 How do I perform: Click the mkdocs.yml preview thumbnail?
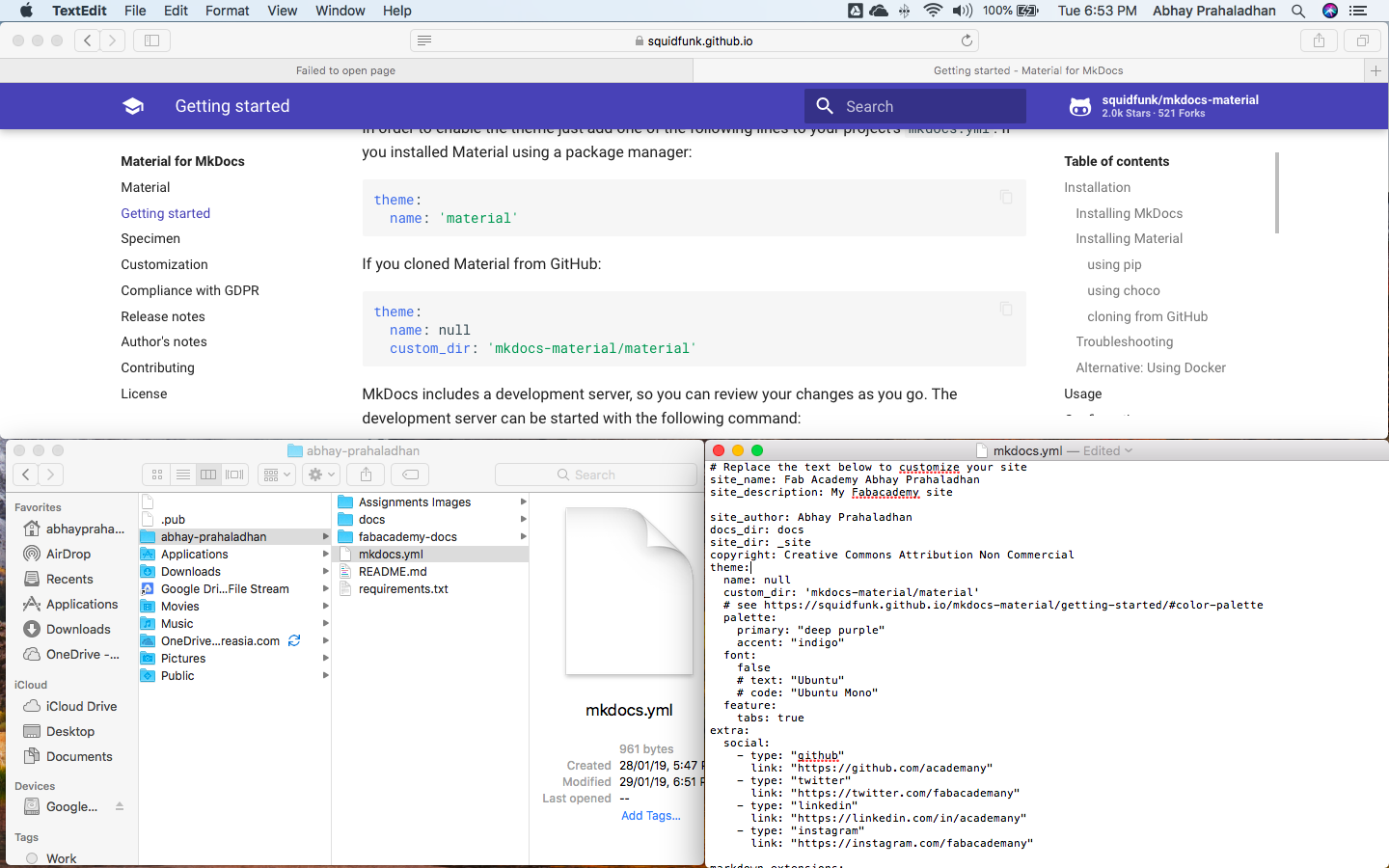coord(629,591)
